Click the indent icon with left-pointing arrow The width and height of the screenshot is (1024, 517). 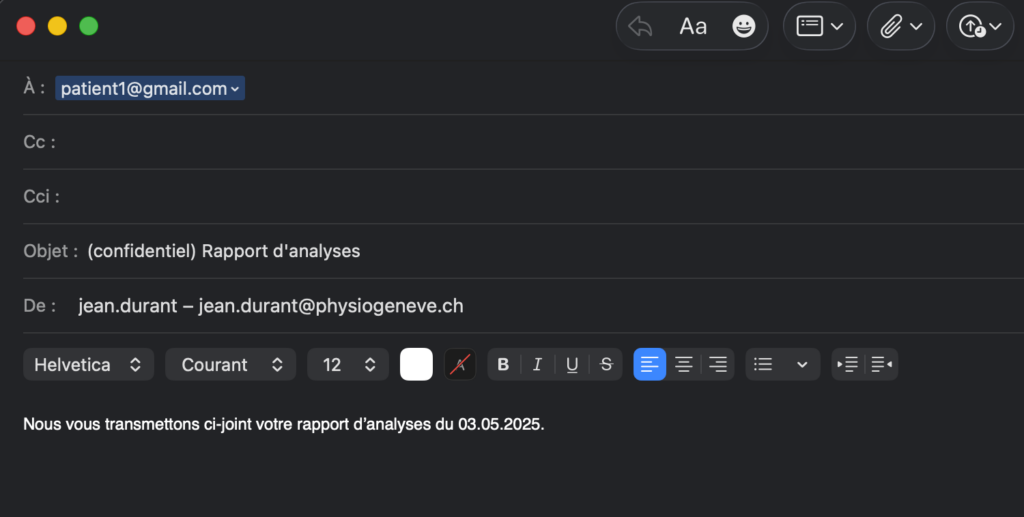pos(881,365)
